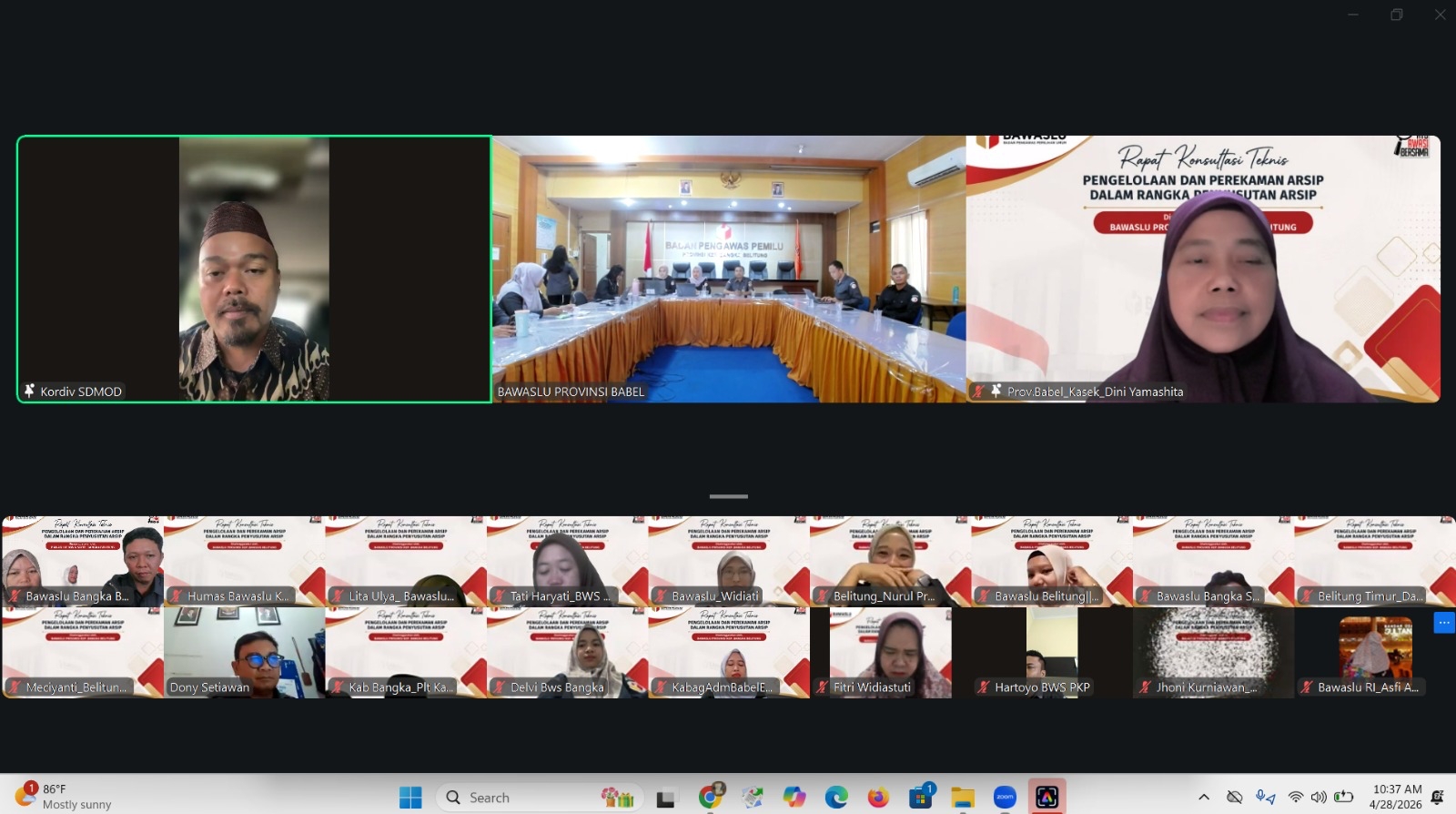Select the Meciyanti_Belitun... participant tile
1456x814 pixels.
tap(83, 653)
